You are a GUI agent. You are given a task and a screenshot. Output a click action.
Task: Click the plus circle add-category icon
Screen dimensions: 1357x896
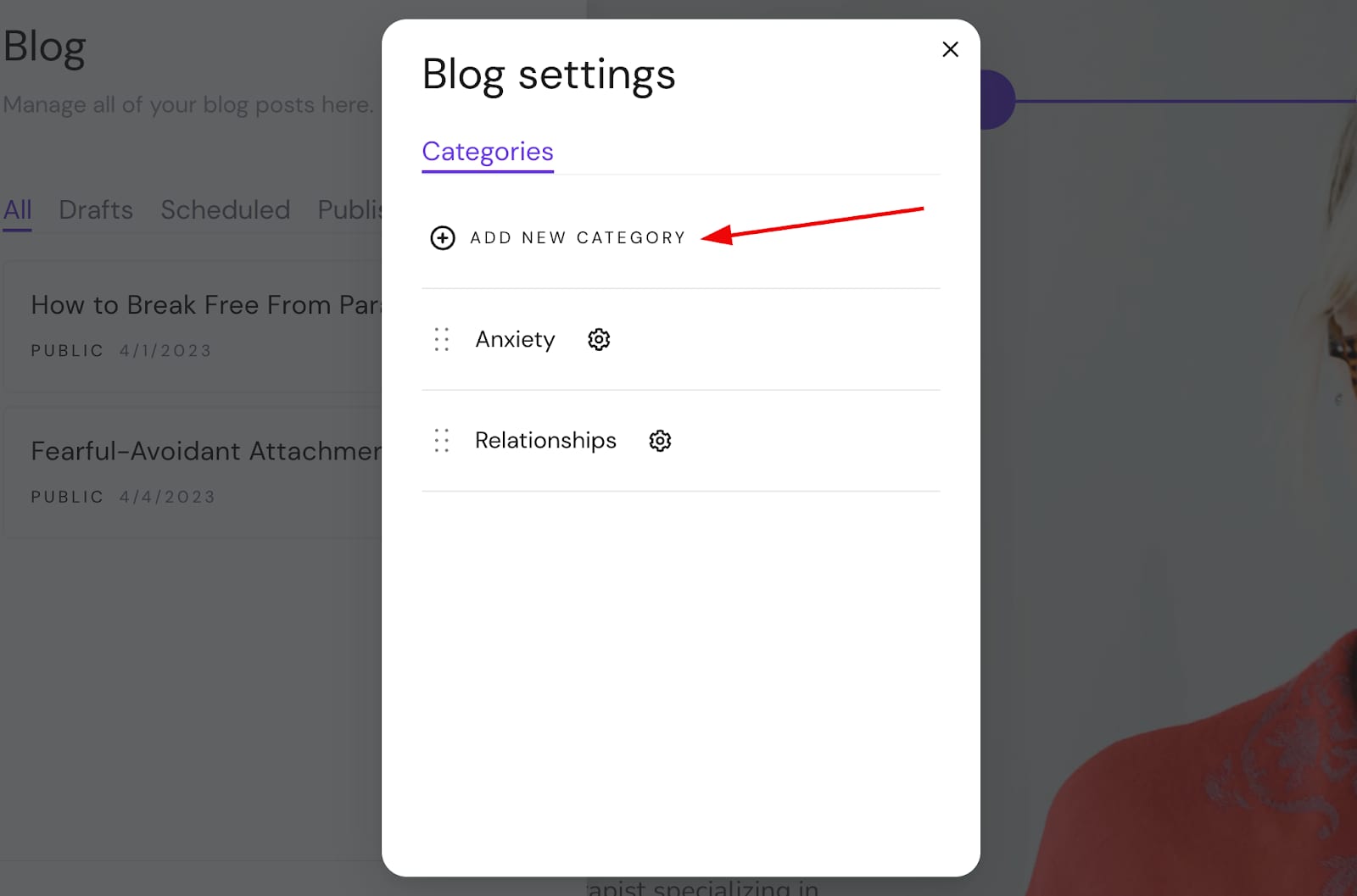tap(443, 238)
